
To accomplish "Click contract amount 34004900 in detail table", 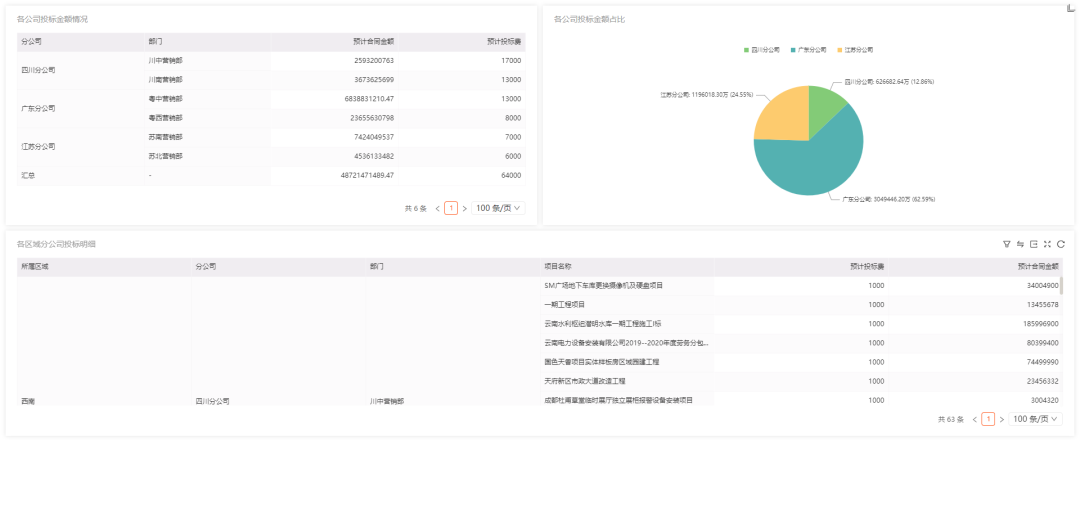I will click(x=1043, y=285).
